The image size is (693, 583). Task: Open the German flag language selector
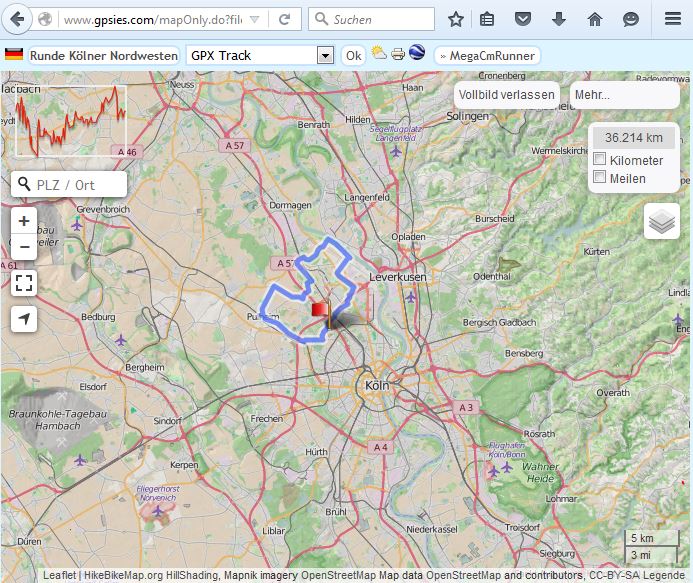pos(14,55)
